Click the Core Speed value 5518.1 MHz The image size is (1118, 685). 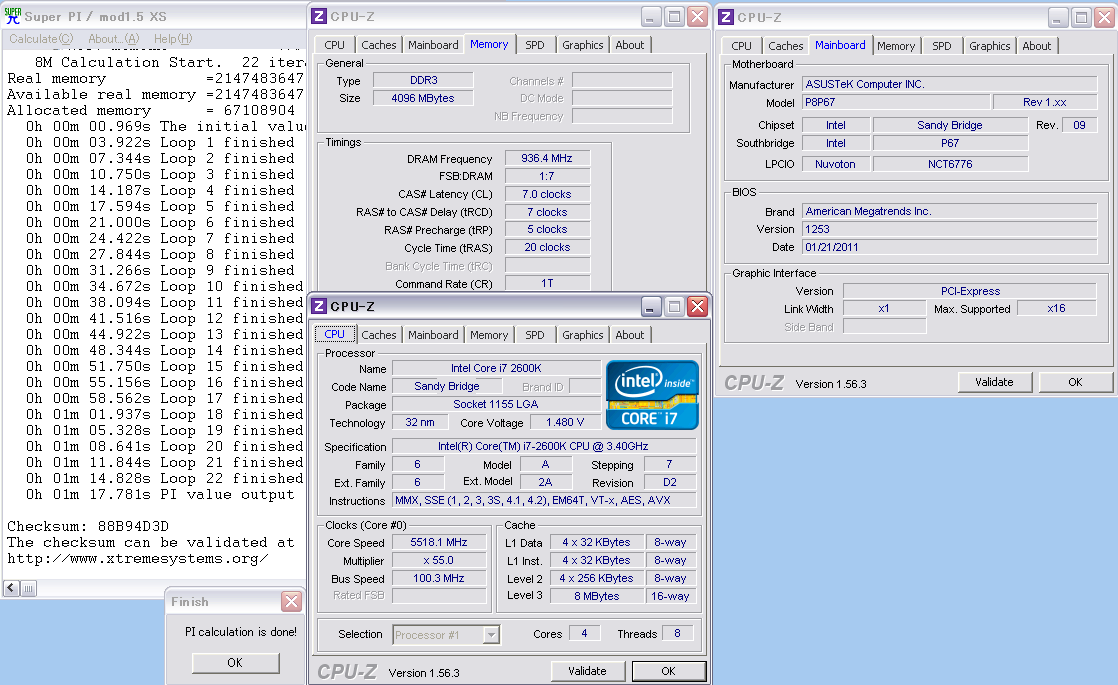click(x=439, y=542)
